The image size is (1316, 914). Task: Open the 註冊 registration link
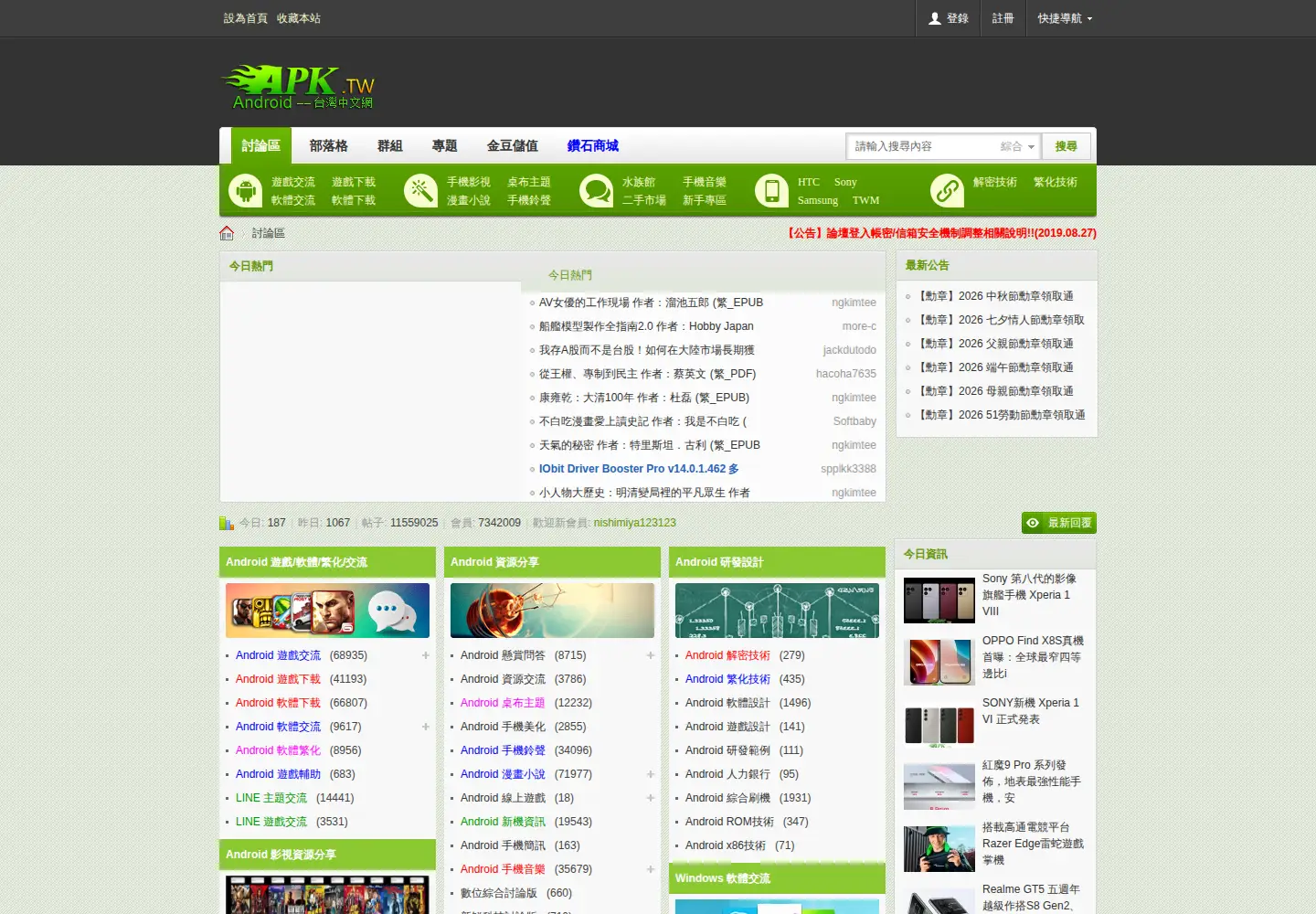pyautogui.click(x=1003, y=18)
